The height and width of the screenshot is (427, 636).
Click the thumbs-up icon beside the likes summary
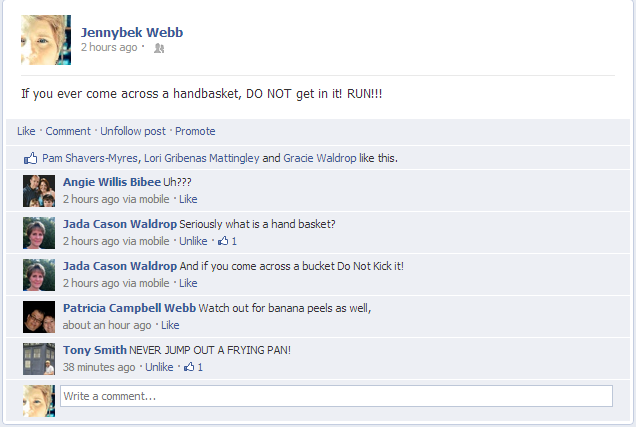click(x=30, y=158)
